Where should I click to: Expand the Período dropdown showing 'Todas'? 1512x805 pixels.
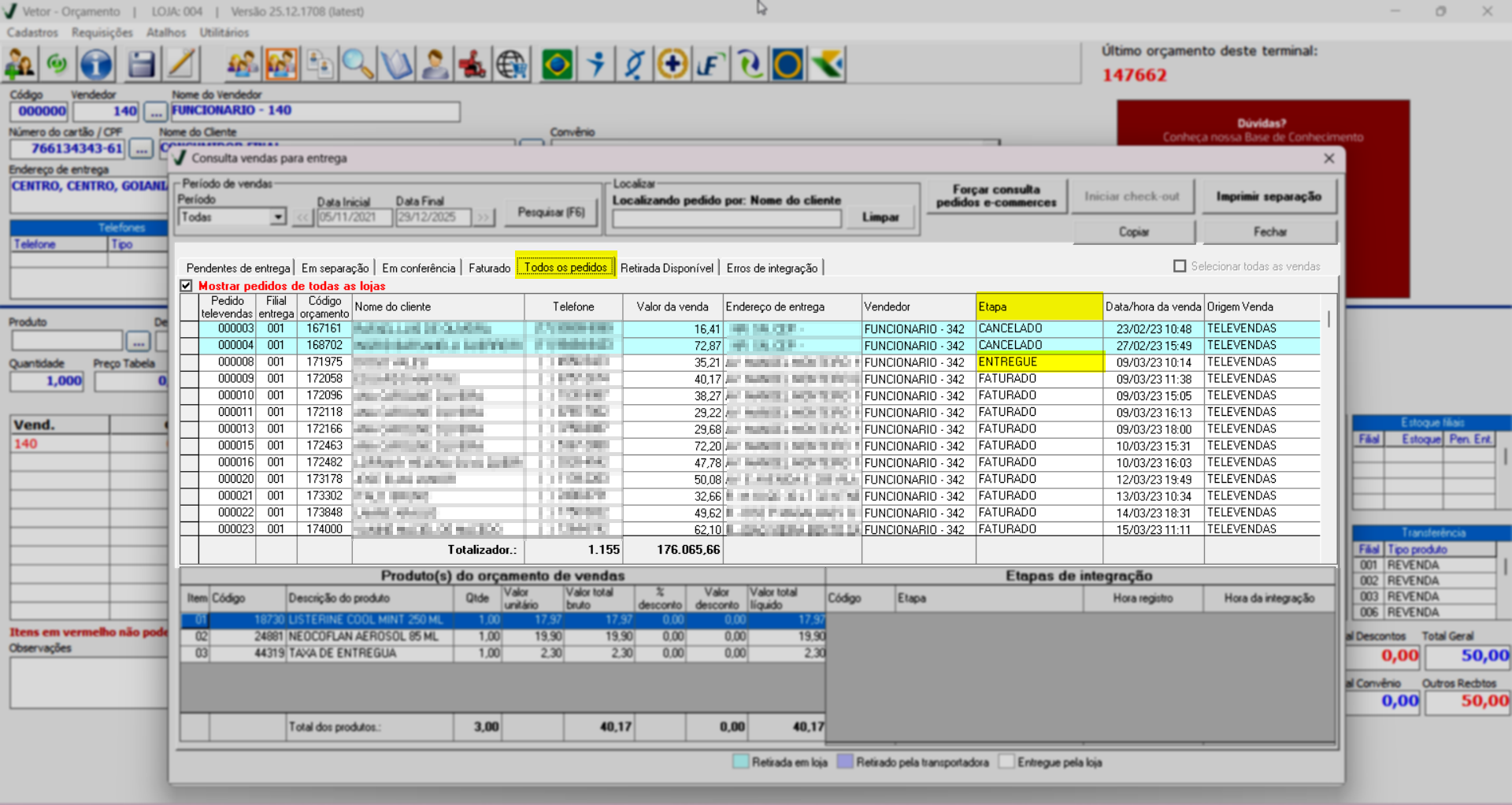[x=277, y=217]
